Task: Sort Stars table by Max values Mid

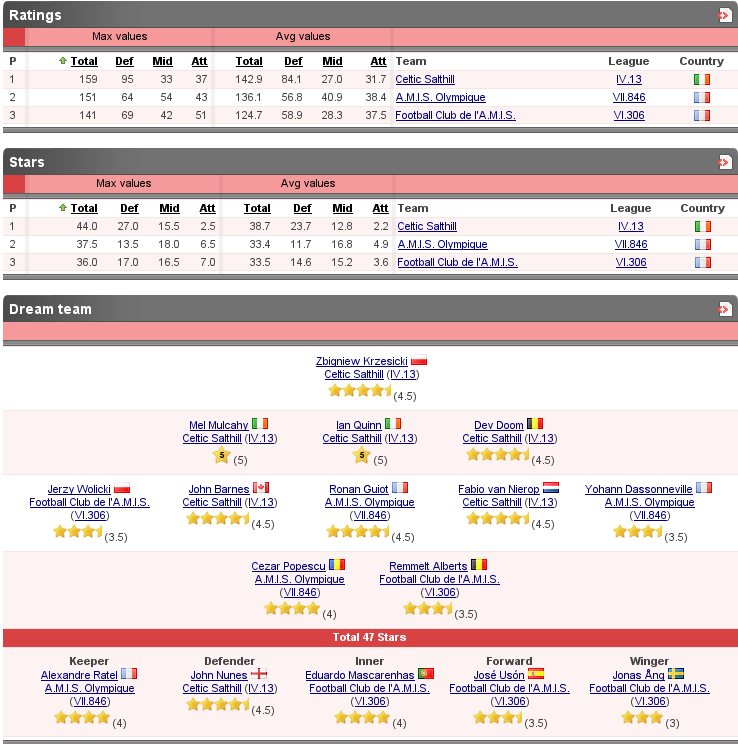Action: click(x=169, y=208)
